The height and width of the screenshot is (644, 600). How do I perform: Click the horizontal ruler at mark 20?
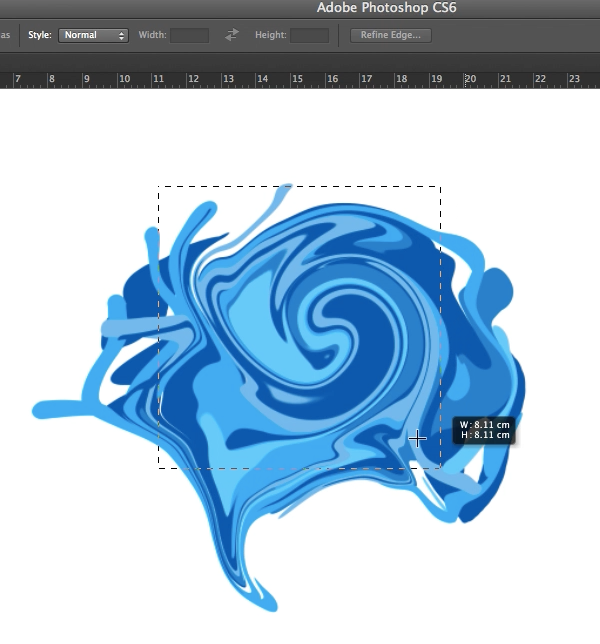pos(470,78)
